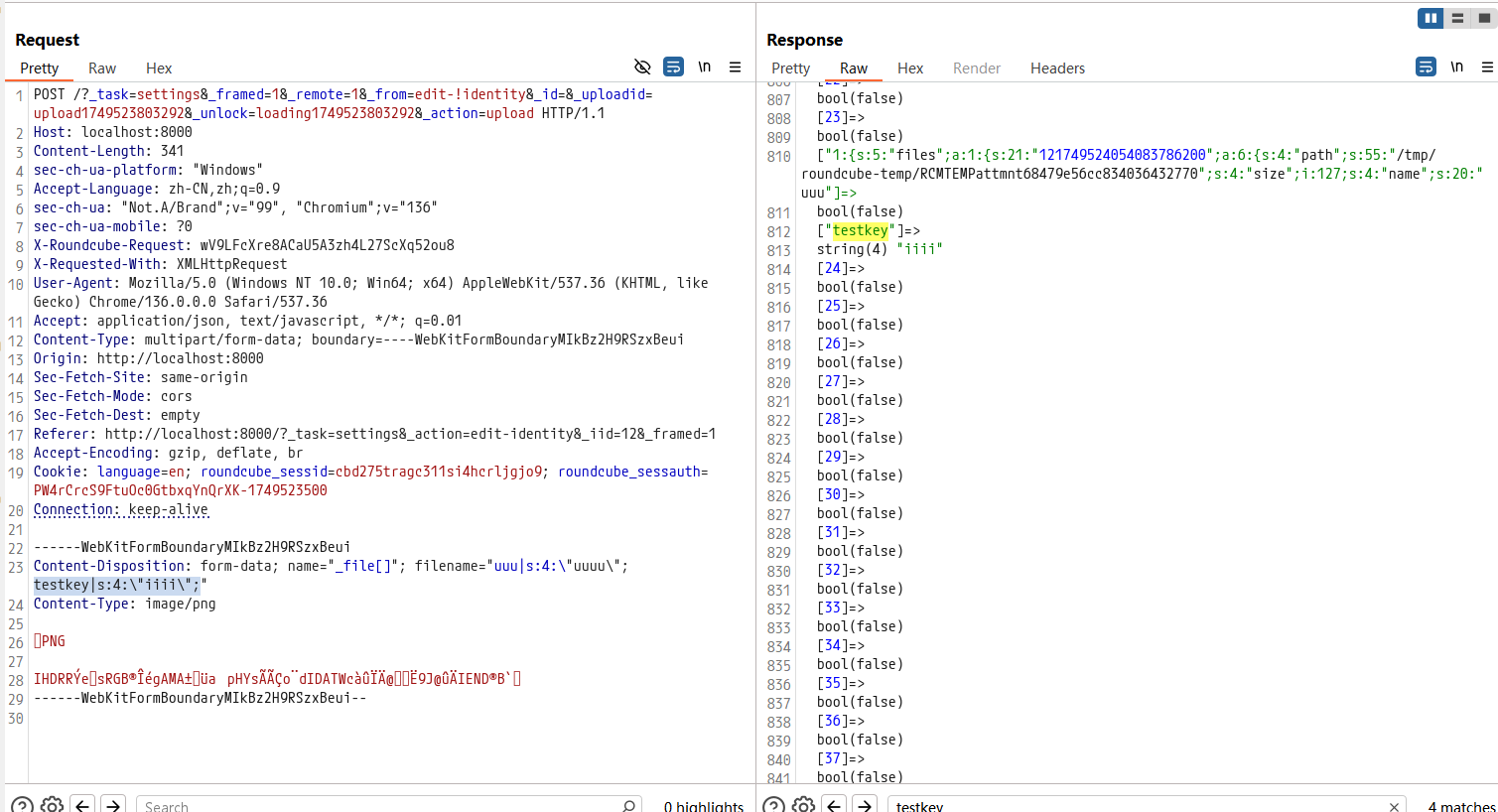Viewport: 1498px width, 812px height.
Task: Open Response panel hamburger options menu
Action: pyautogui.click(x=1487, y=67)
